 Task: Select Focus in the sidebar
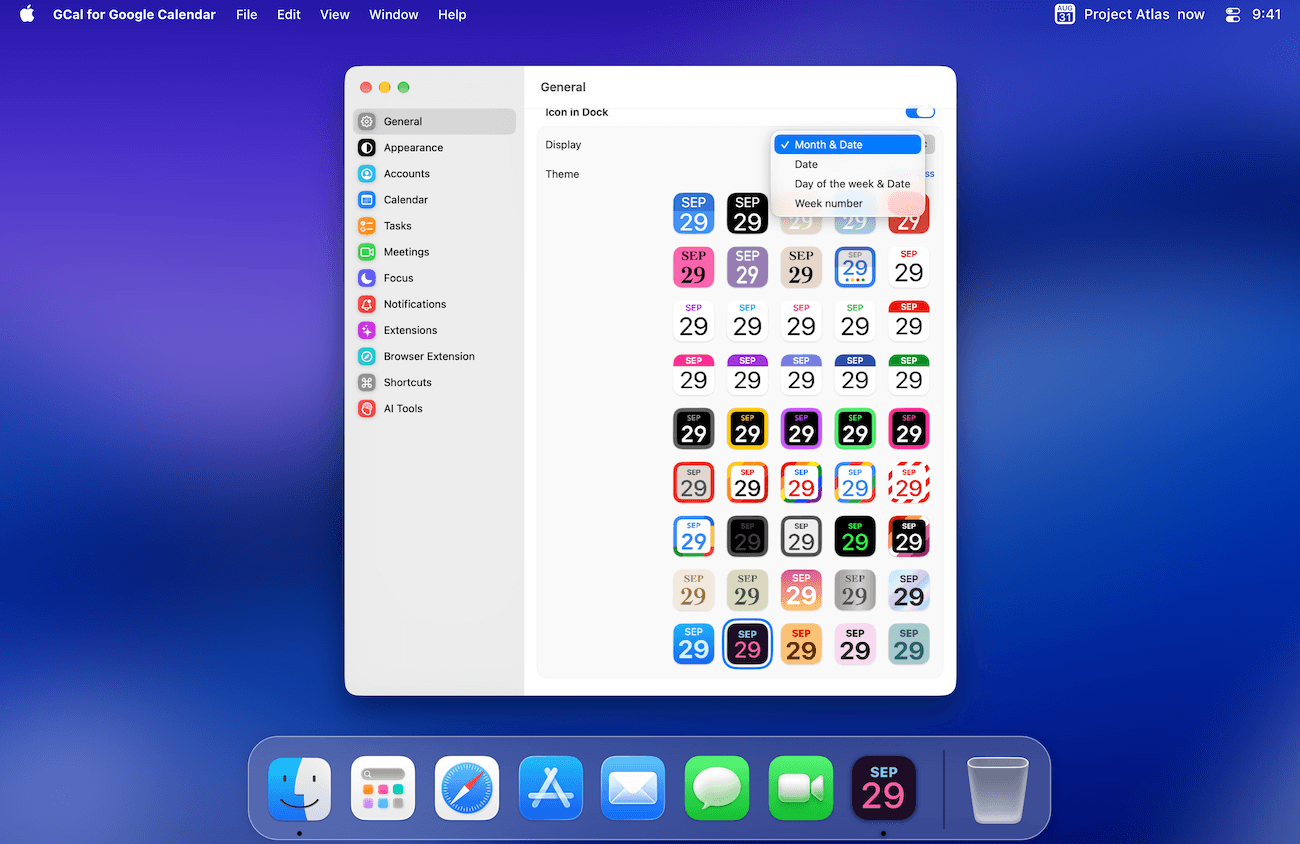click(x=434, y=277)
